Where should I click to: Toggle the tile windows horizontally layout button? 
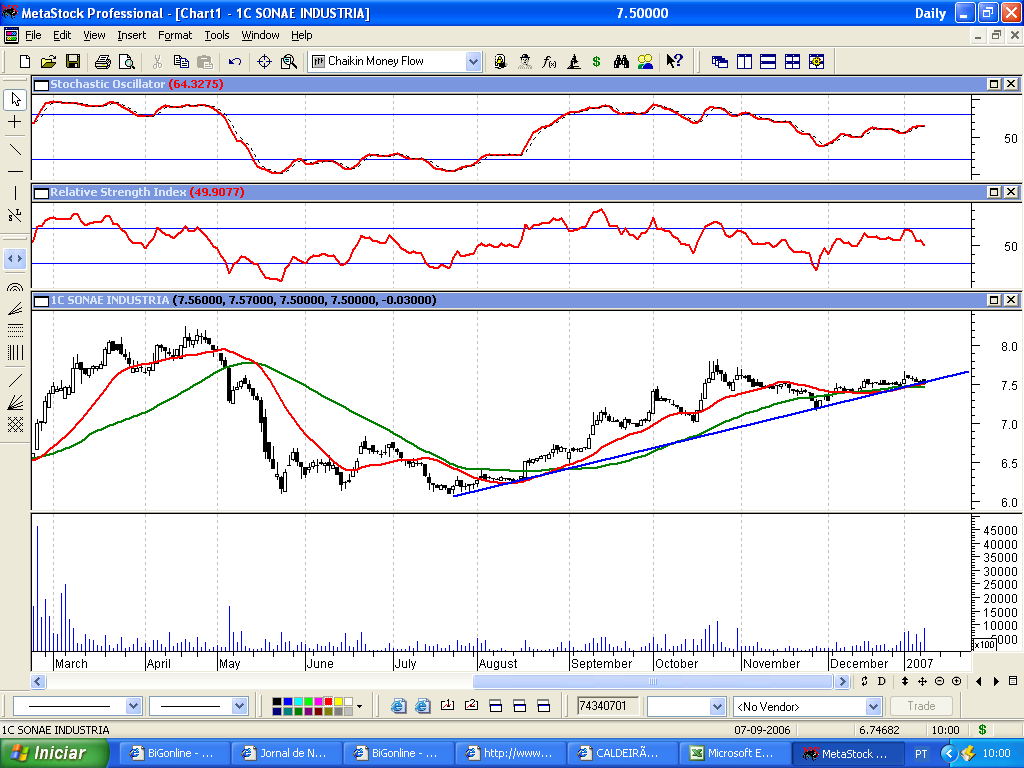[x=768, y=62]
